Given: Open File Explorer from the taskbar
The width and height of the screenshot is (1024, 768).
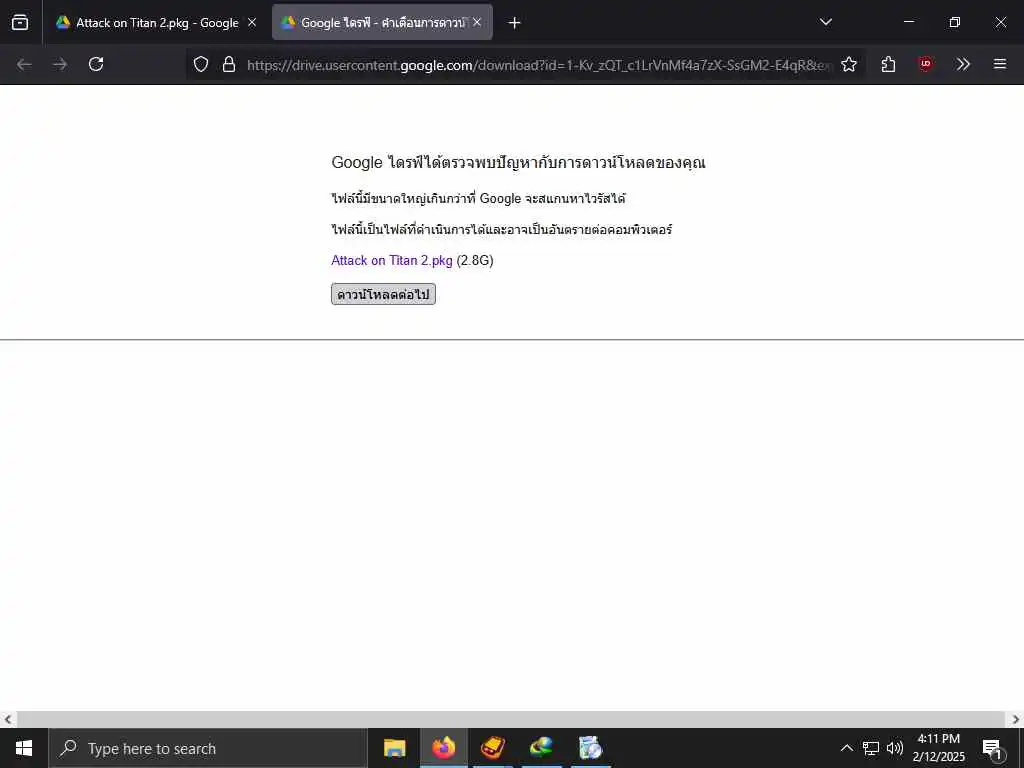Looking at the screenshot, I should (x=394, y=748).
